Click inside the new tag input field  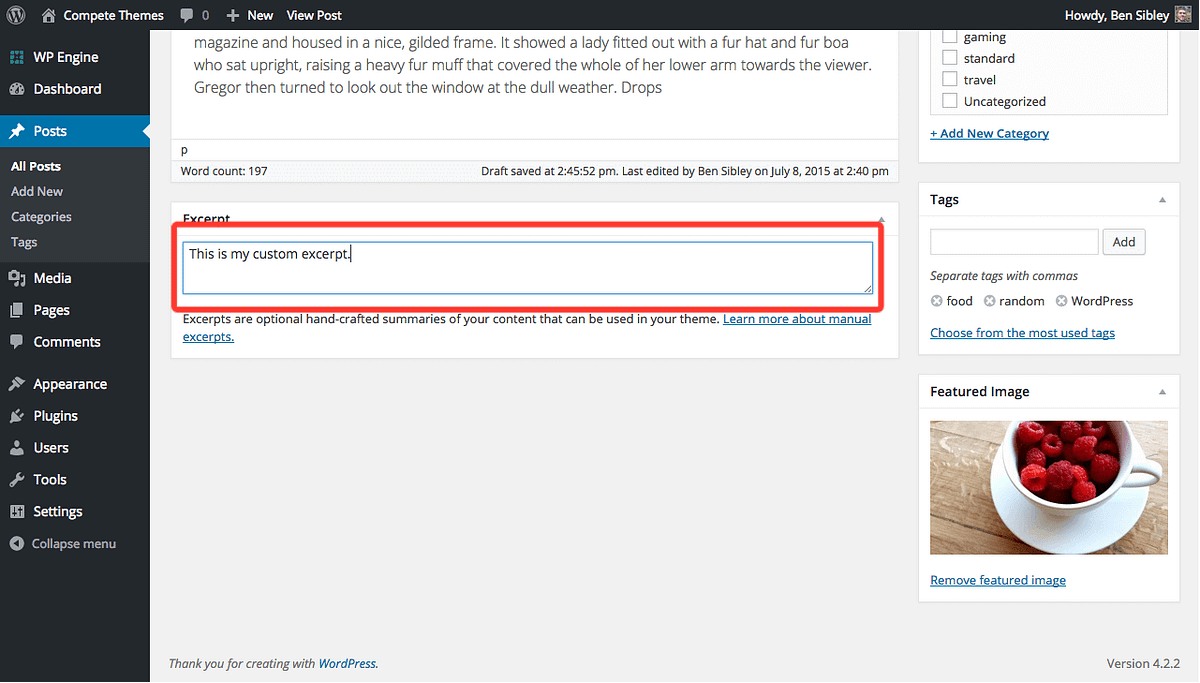click(1013, 241)
